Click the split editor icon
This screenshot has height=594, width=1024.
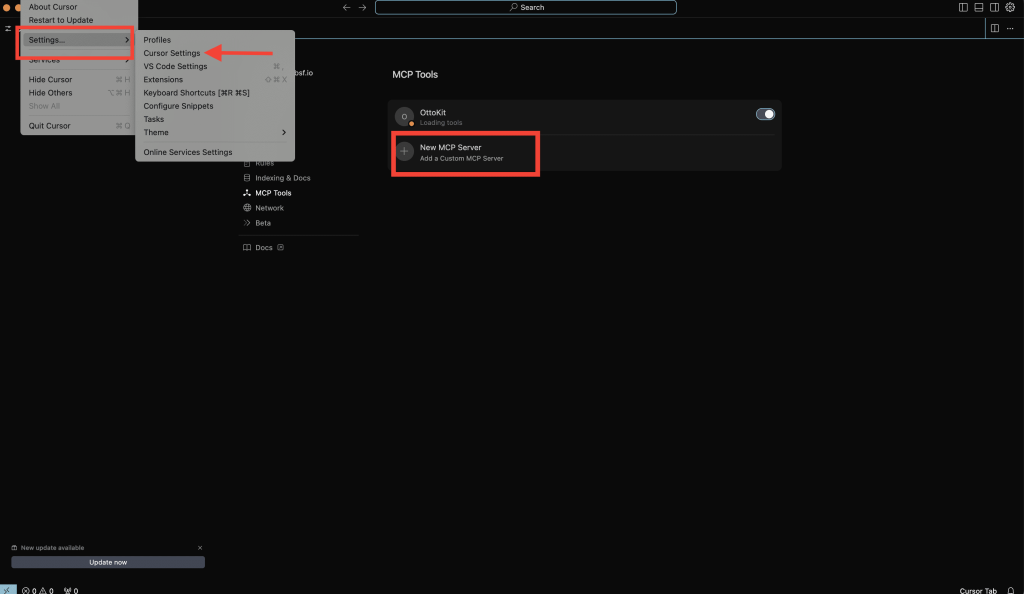click(994, 28)
